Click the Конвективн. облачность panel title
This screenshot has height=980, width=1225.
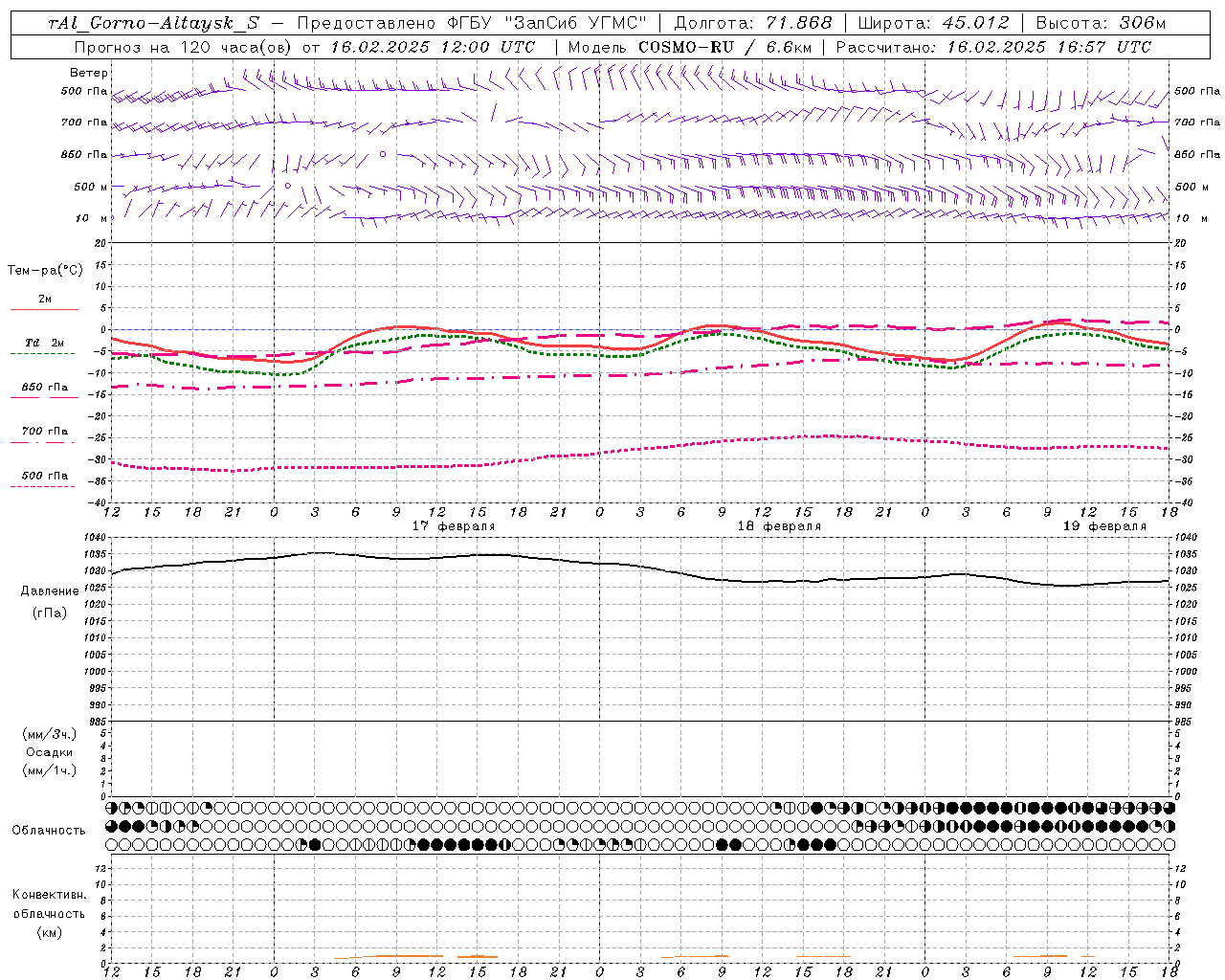click(x=49, y=904)
